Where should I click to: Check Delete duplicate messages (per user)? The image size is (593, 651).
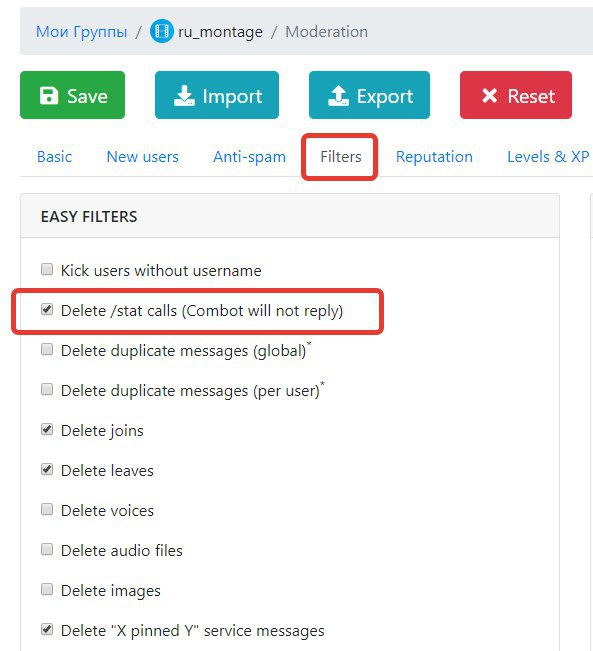(x=47, y=389)
